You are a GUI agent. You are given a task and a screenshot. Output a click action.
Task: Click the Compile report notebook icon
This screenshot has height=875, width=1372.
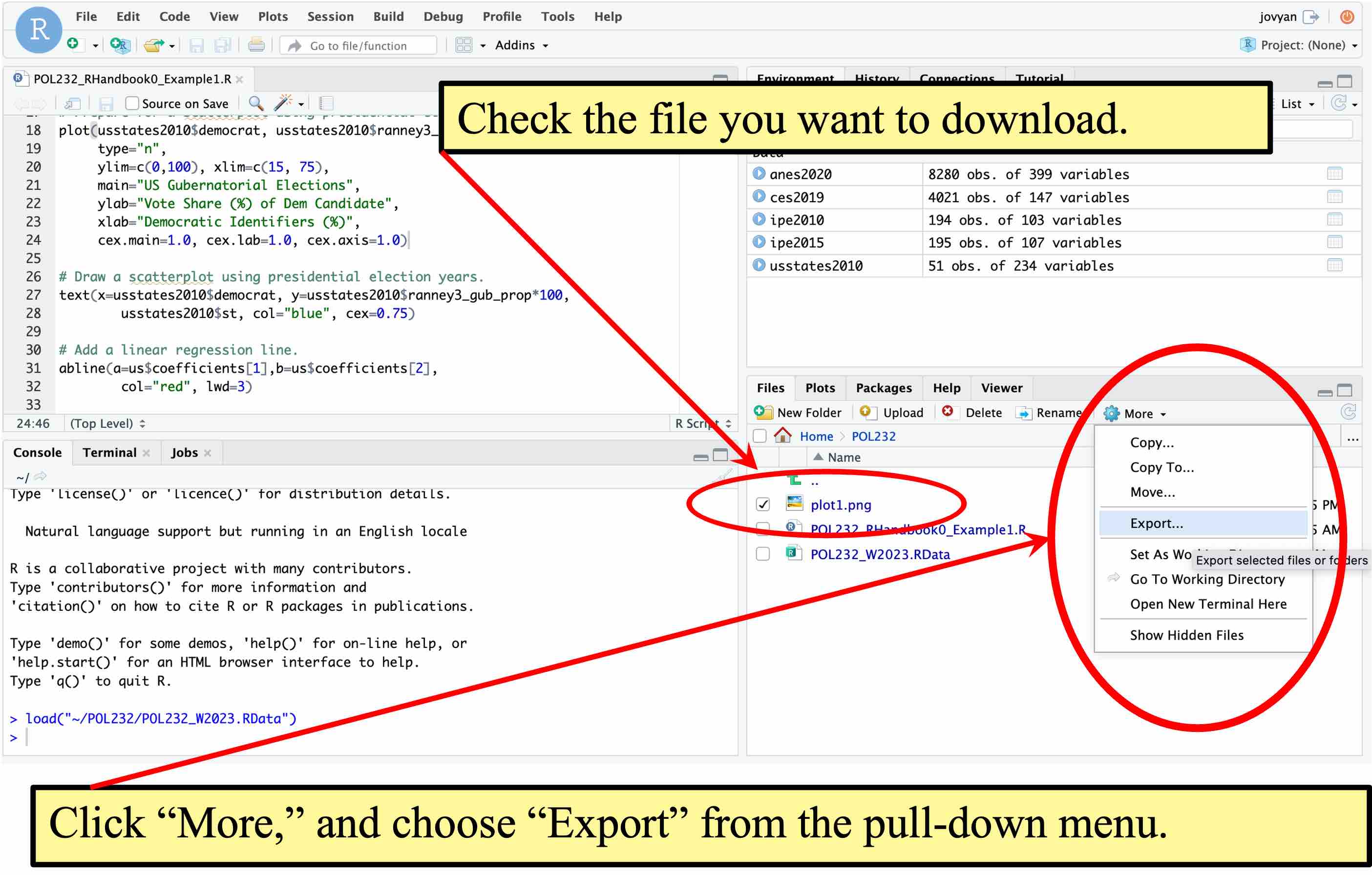click(x=326, y=103)
